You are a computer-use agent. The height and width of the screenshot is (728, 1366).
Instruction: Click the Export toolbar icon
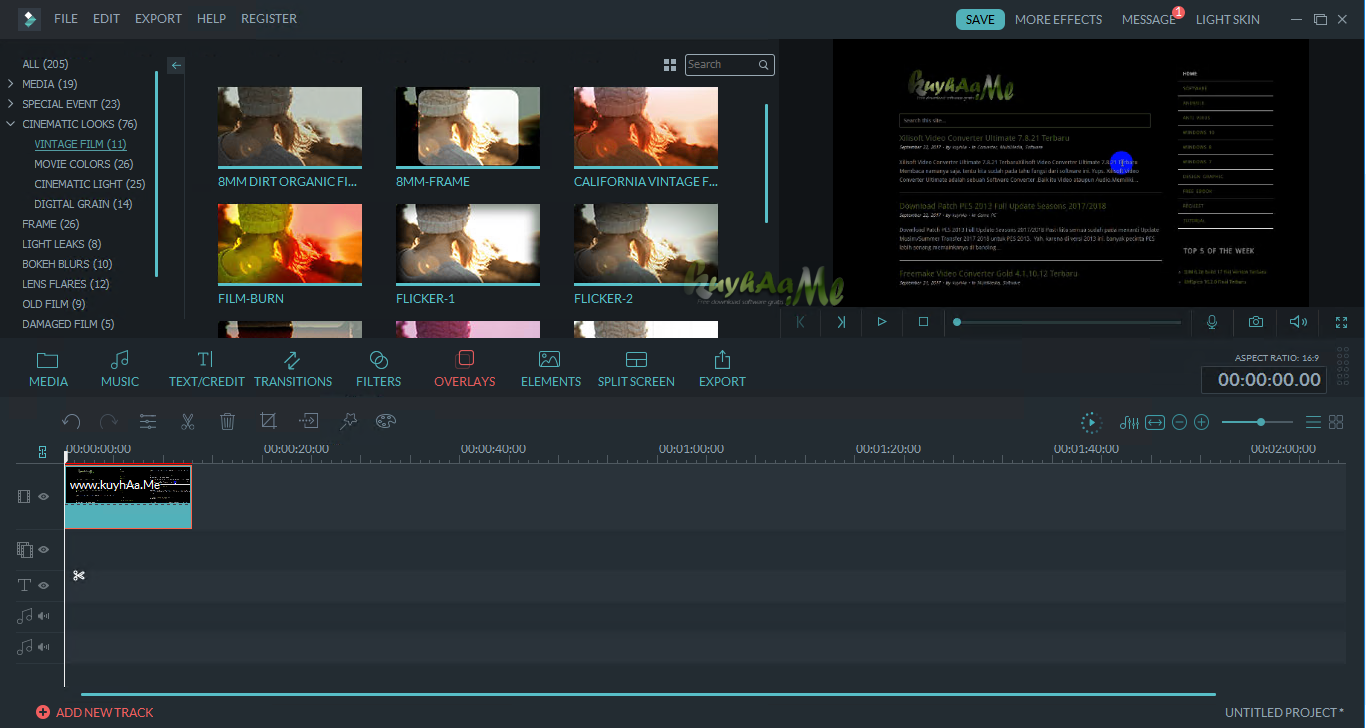point(722,369)
